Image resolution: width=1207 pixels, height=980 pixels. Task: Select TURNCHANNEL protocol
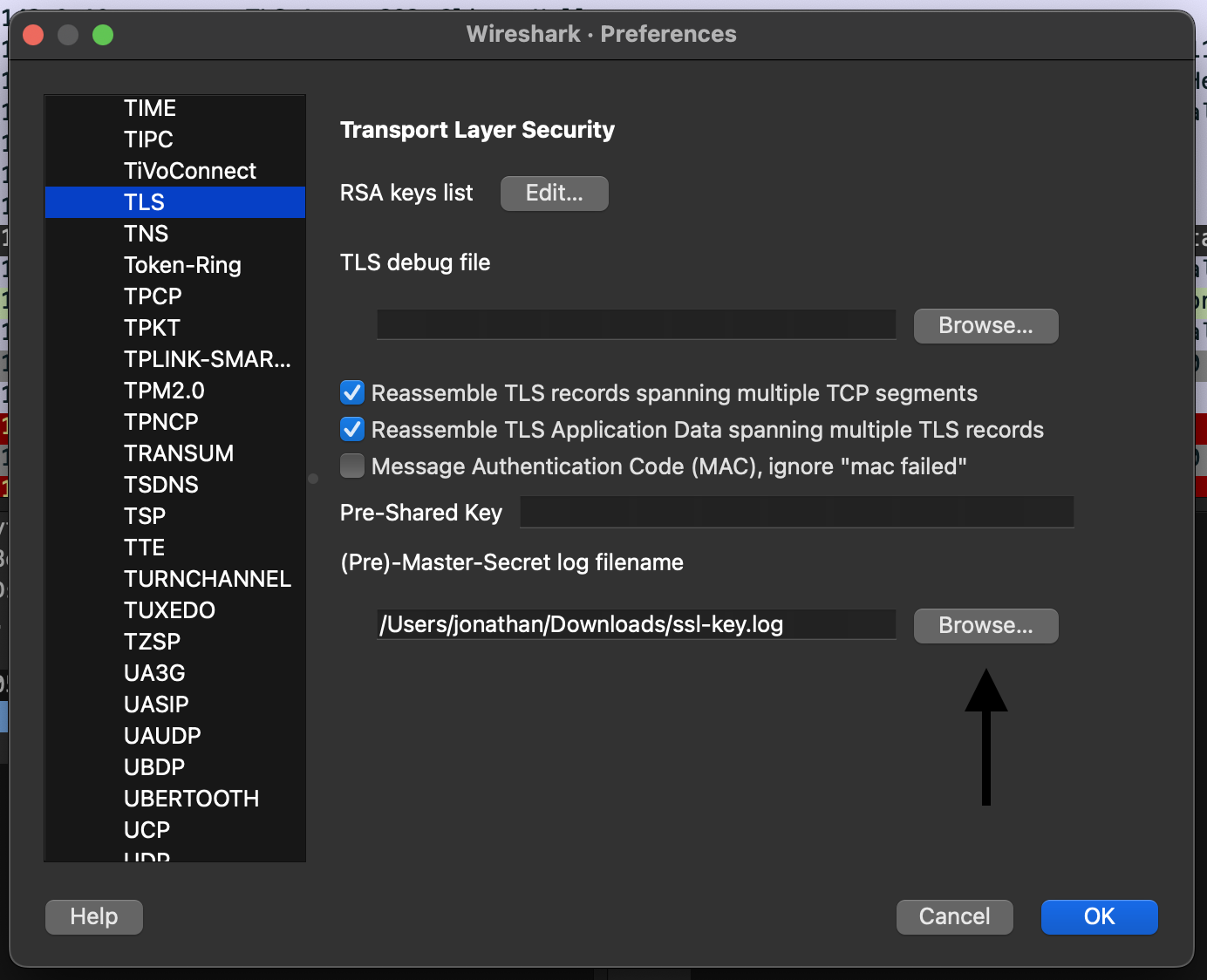pyautogui.click(x=174, y=579)
